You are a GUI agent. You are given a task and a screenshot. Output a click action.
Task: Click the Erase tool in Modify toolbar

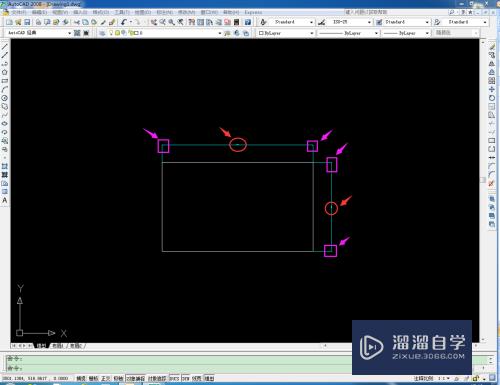tap(492, 47)
